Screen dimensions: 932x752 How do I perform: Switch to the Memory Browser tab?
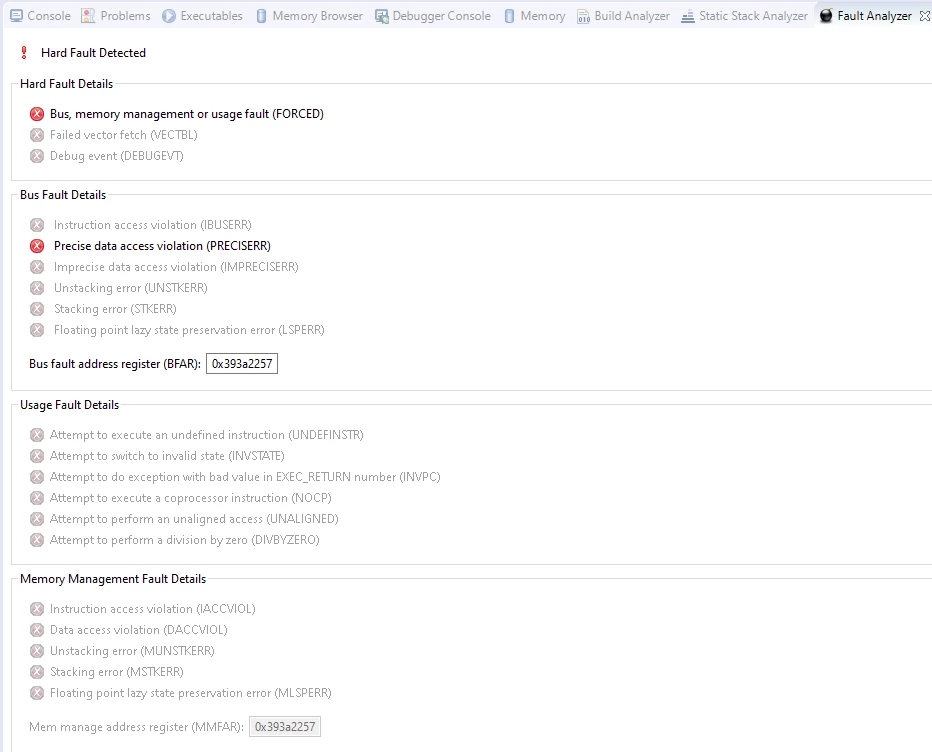(x=309, y=16)
